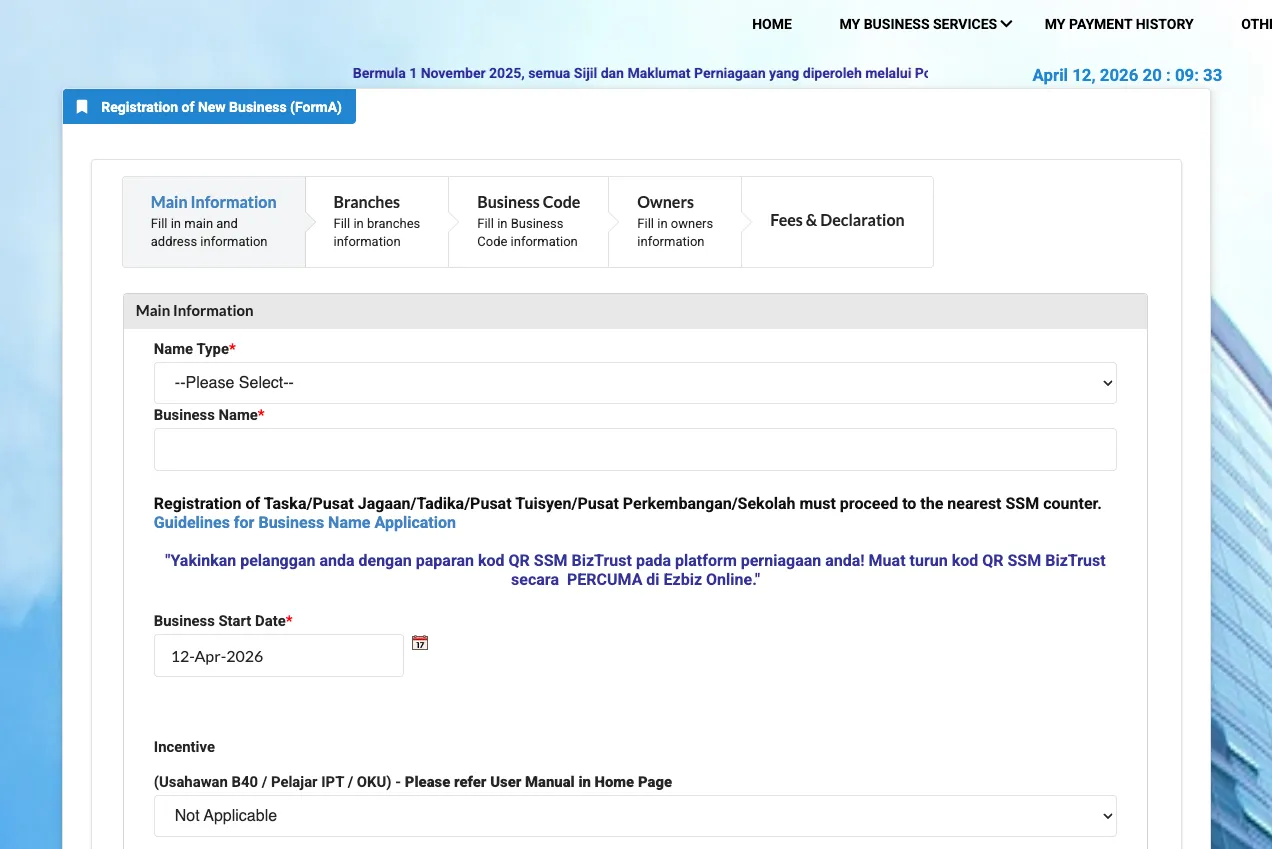Click the partially visible OTH menu item
This screenshot has height=849, width=1272.
click(1255, 24)
